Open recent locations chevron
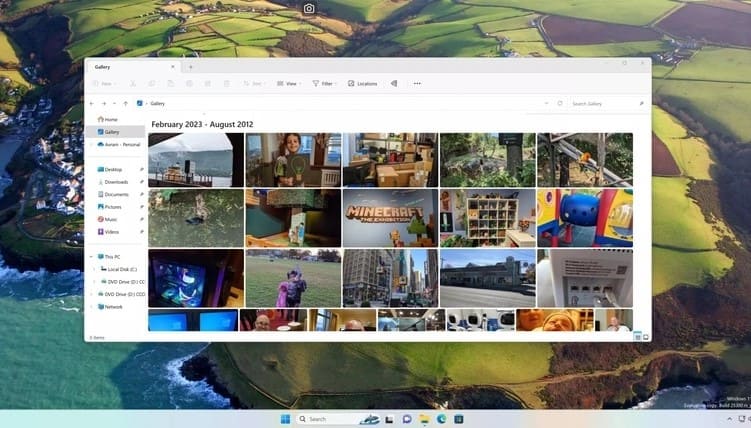This screenshot has width=751, height=428. click(x=114, y=103)
